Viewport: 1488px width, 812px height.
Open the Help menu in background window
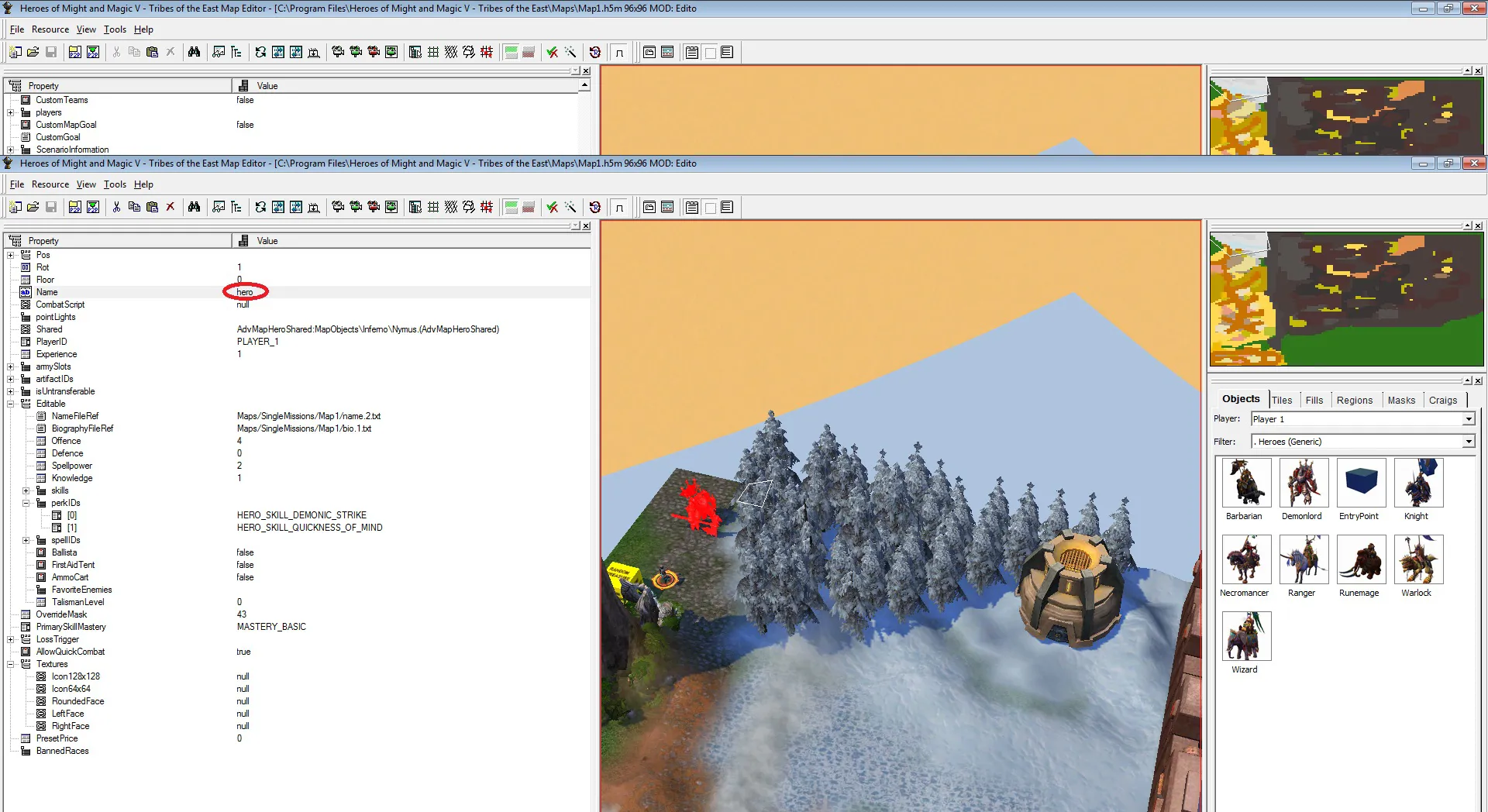[143, 29]
